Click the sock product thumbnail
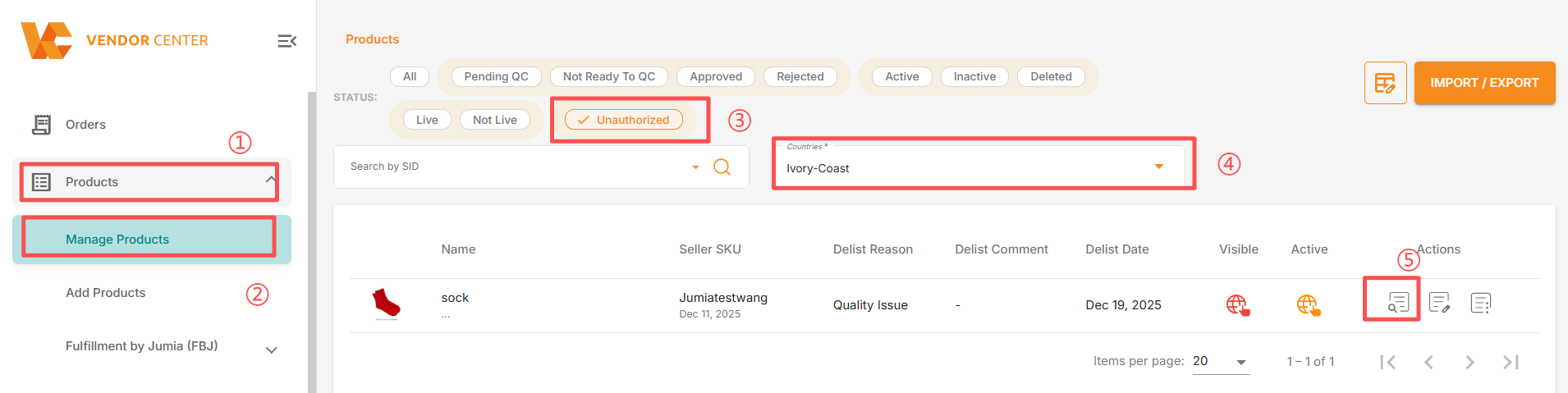This screenshot has width=1568, height=393. 386,304
